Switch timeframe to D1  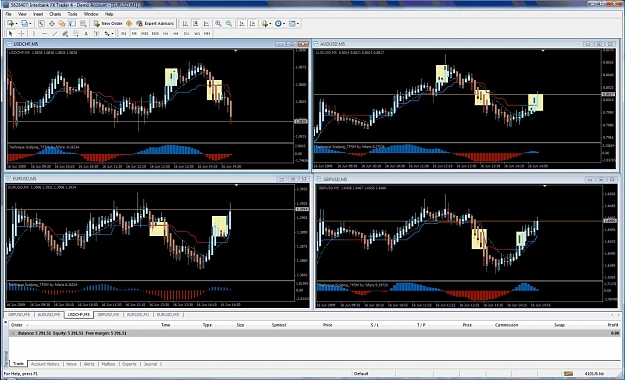[186, 33]
